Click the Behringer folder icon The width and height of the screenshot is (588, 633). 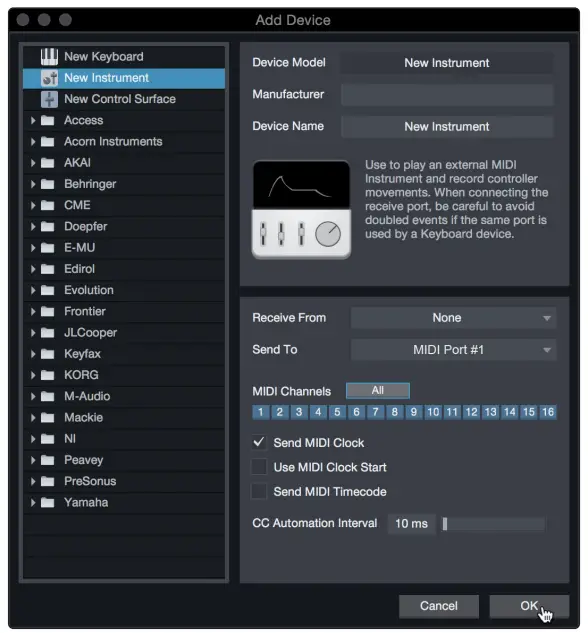tap(48, 184)
